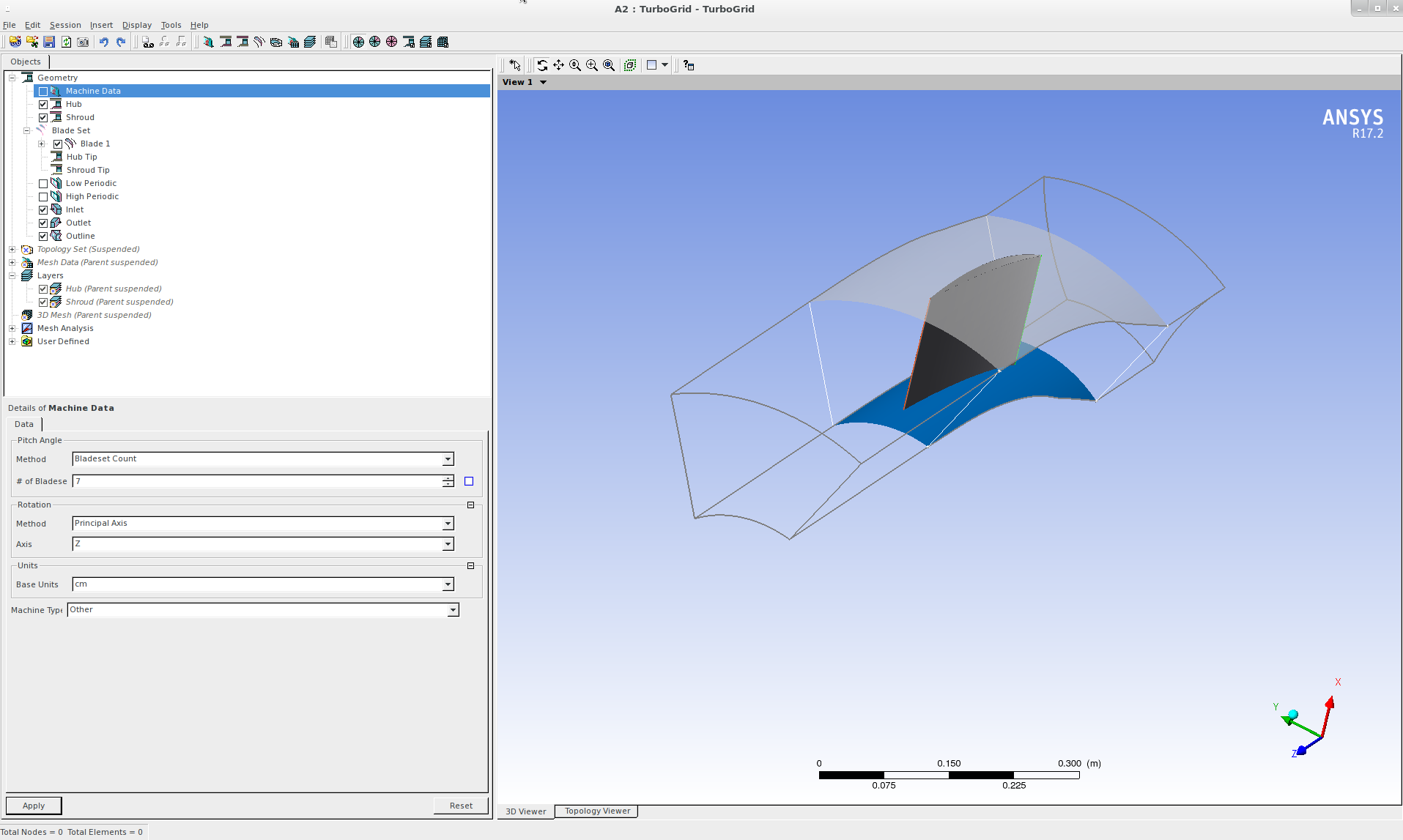Expand the Blade 1 tree node
The height and width of the screenshot is (840, 1403).
tap(42, 144)
